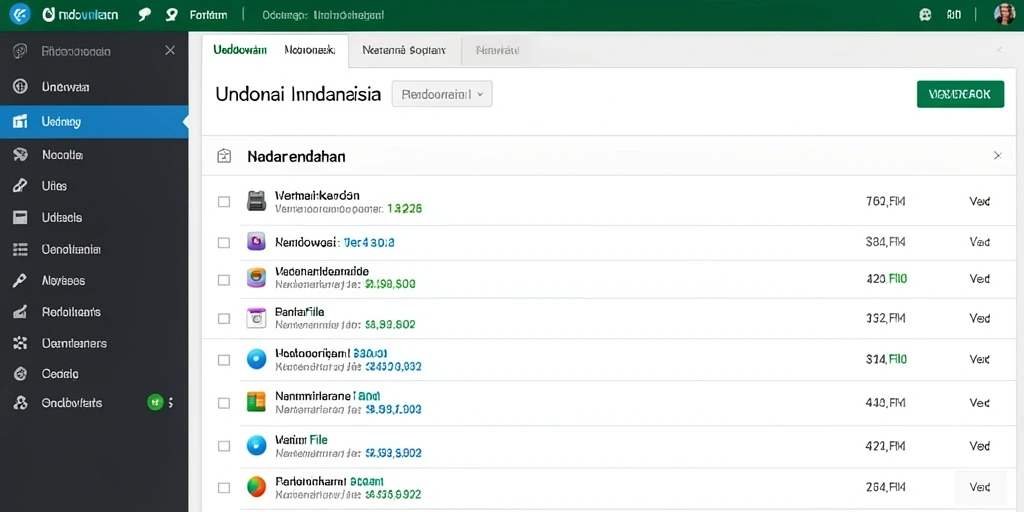Click the colorful Pardotonhami row icon
This screenshot has width=1024, height=512.
click(257, 487)
